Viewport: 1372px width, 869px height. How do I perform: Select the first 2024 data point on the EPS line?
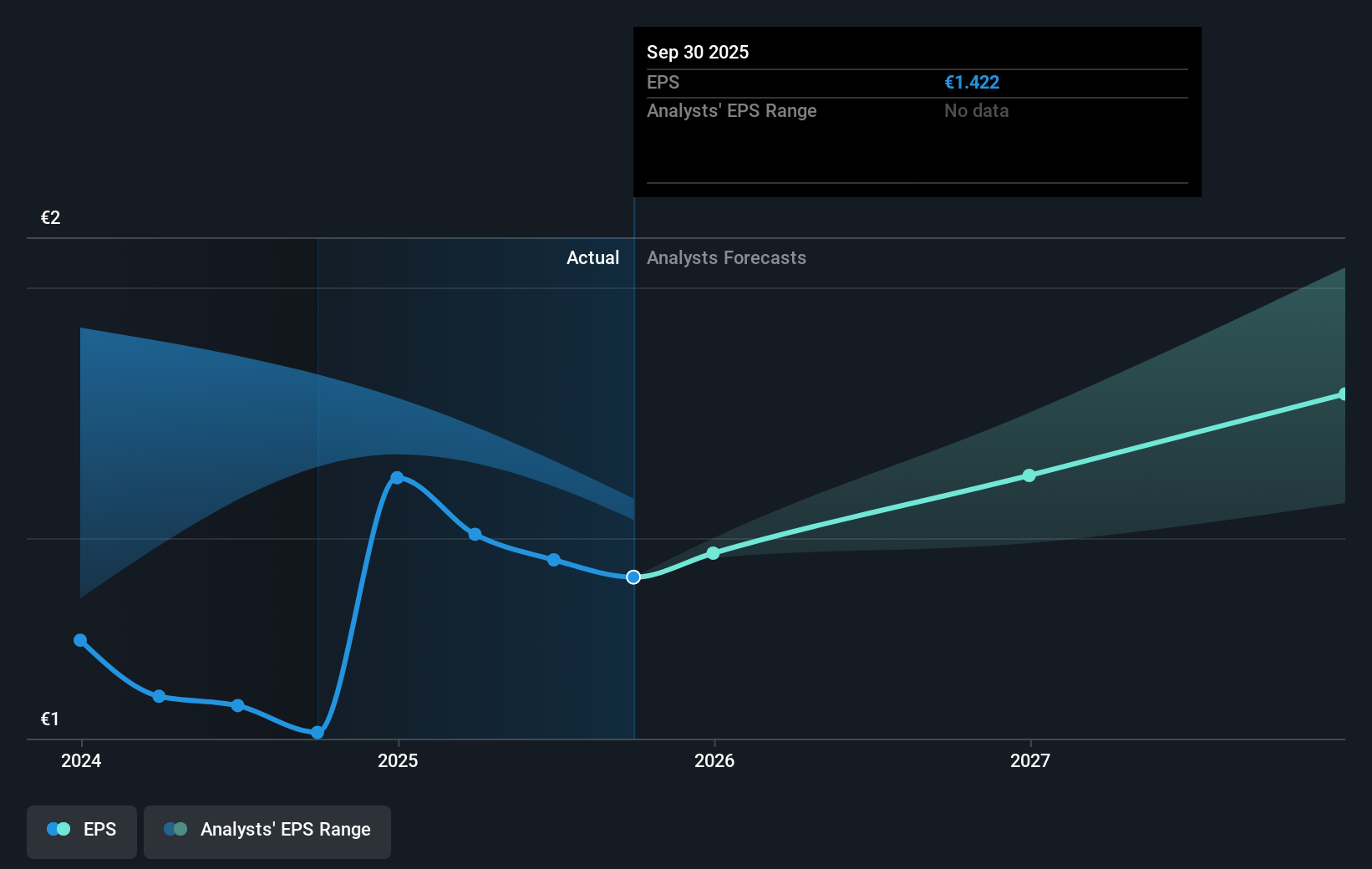80,640
